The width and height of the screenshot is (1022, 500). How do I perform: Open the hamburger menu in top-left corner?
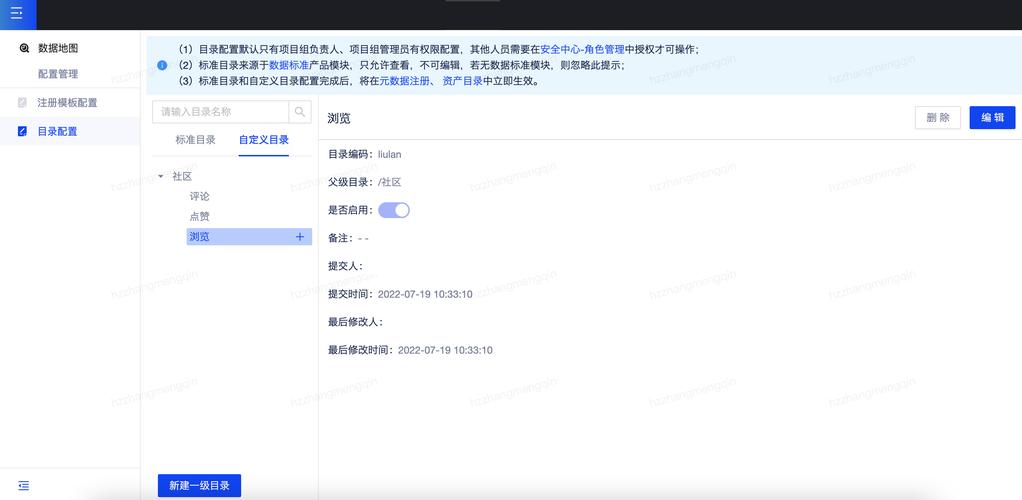pos(18,14)
